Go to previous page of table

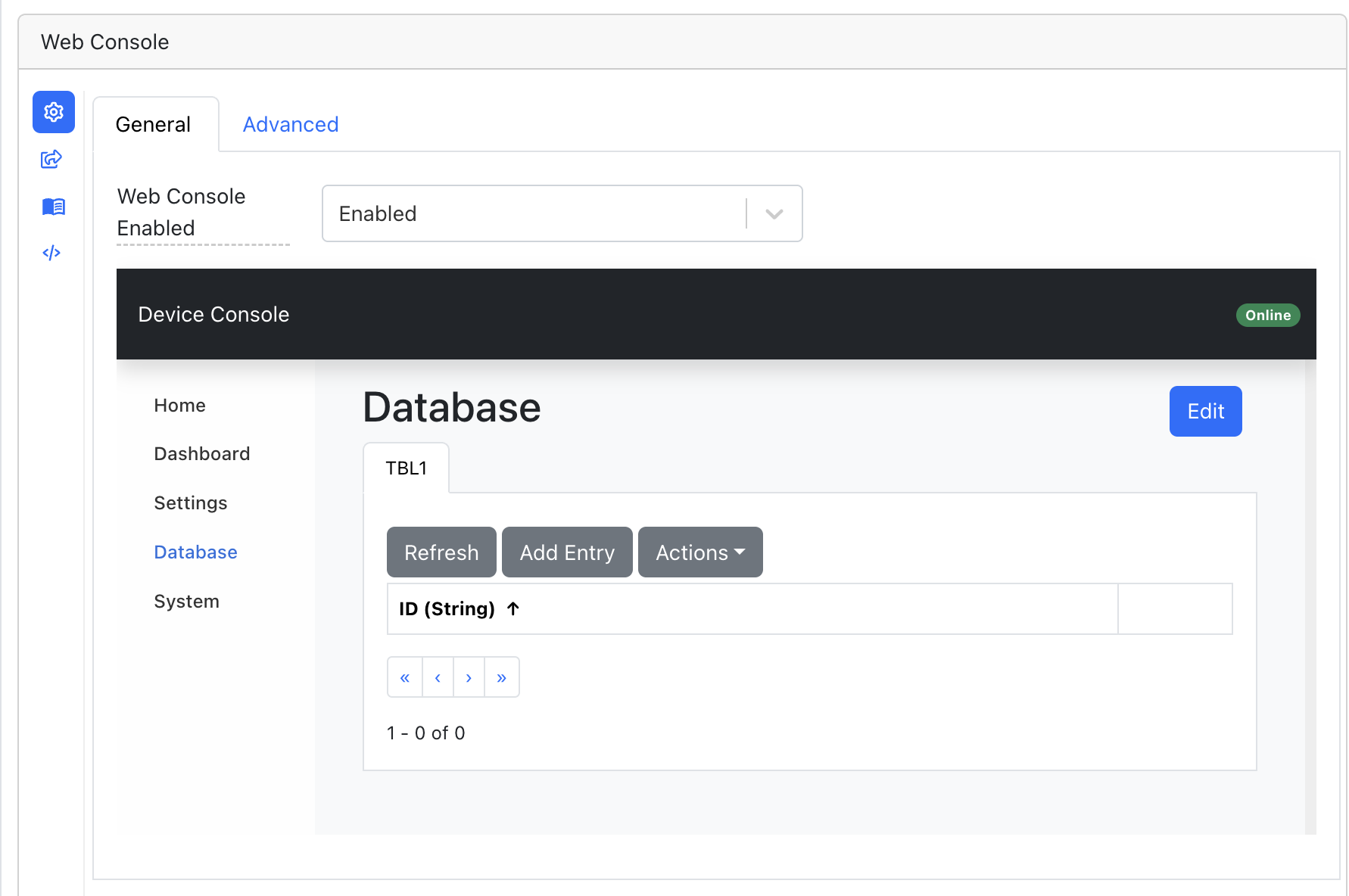point(438,677)
